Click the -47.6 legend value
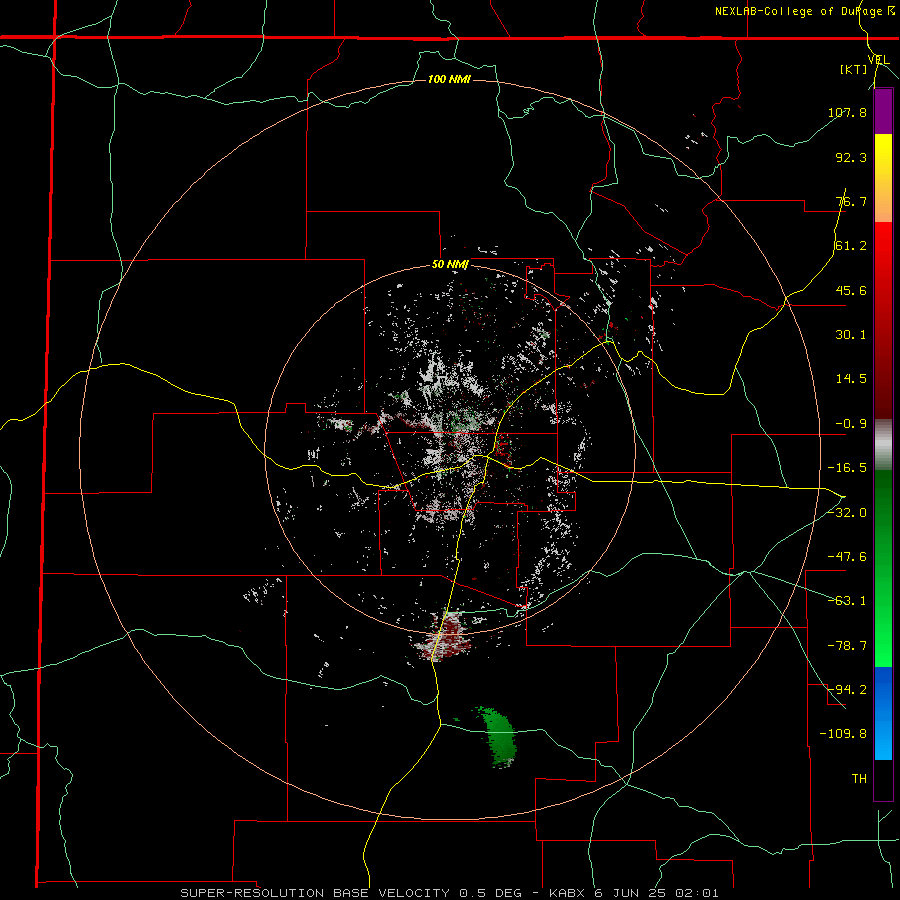The width and height of the screenshot is (900, 900). coord(847,557)
